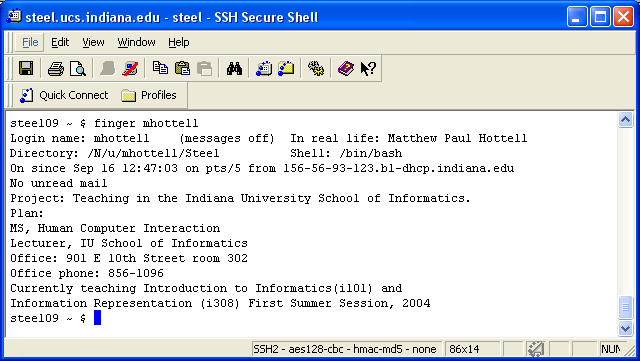The width and height of the screenshot is (640, 361).
Task: Click the scrollbar up arrow
Action: 625,120
